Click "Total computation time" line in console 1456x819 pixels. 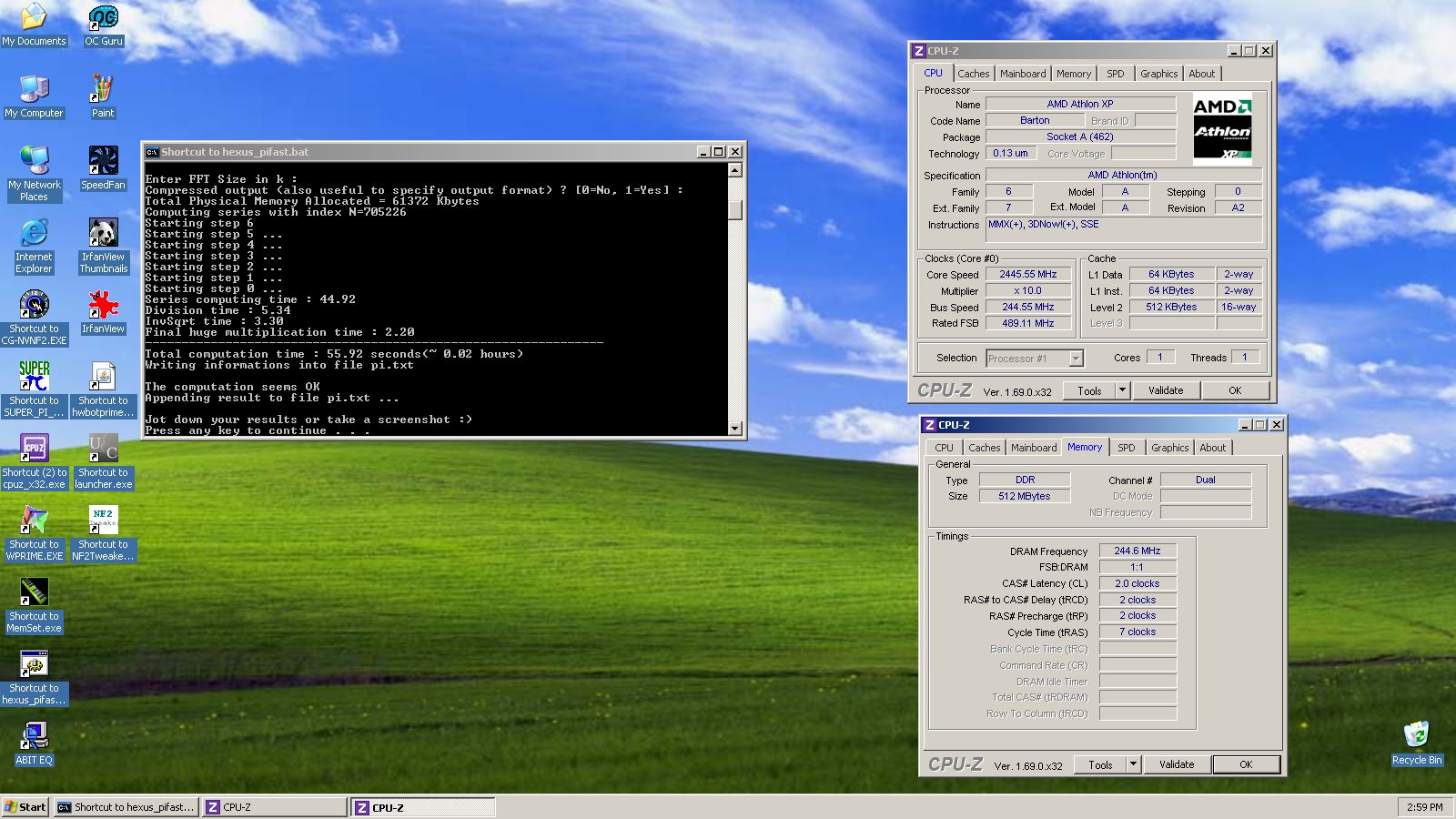point(334,354)
